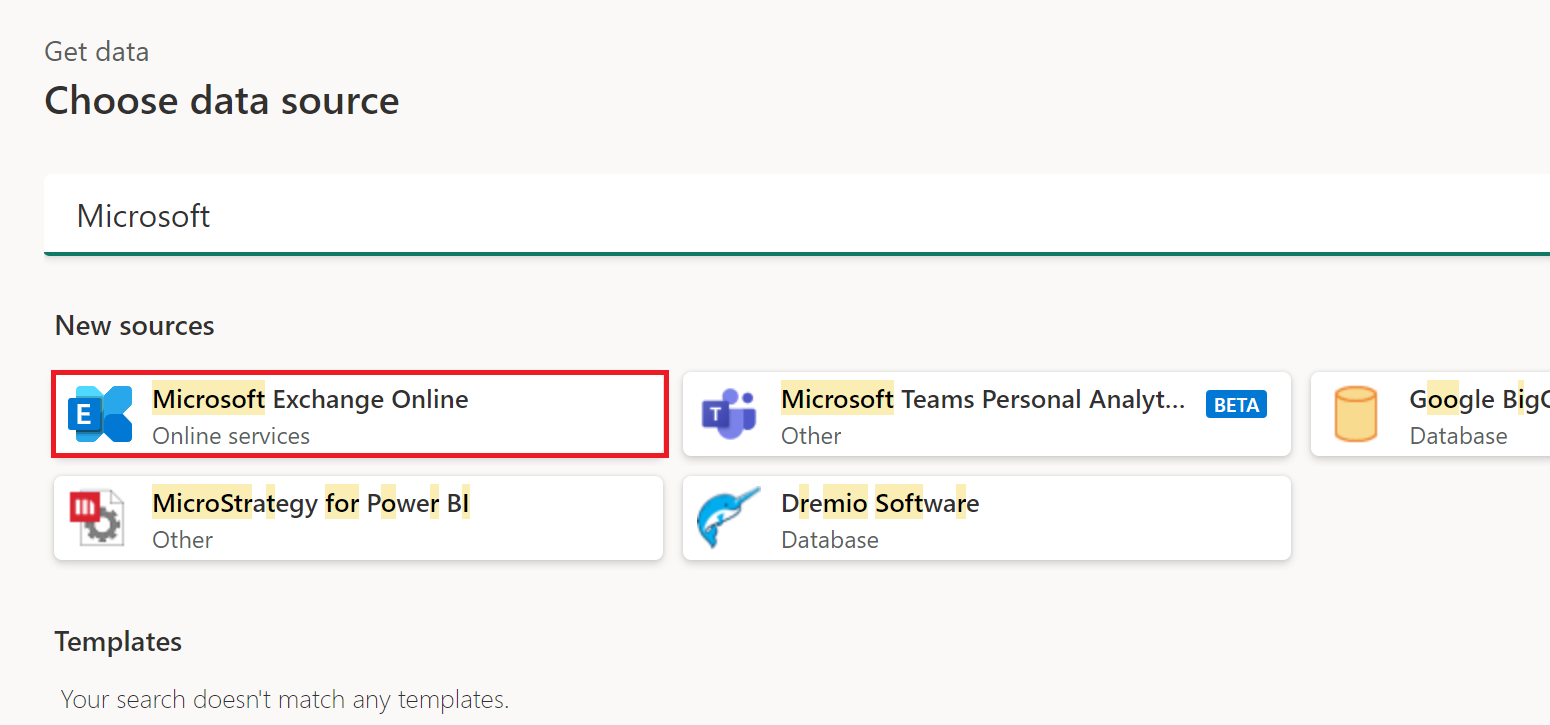Click the orange database icon beside Google BigQuery
1550x725 pixels.
(x=1356, y=413)
